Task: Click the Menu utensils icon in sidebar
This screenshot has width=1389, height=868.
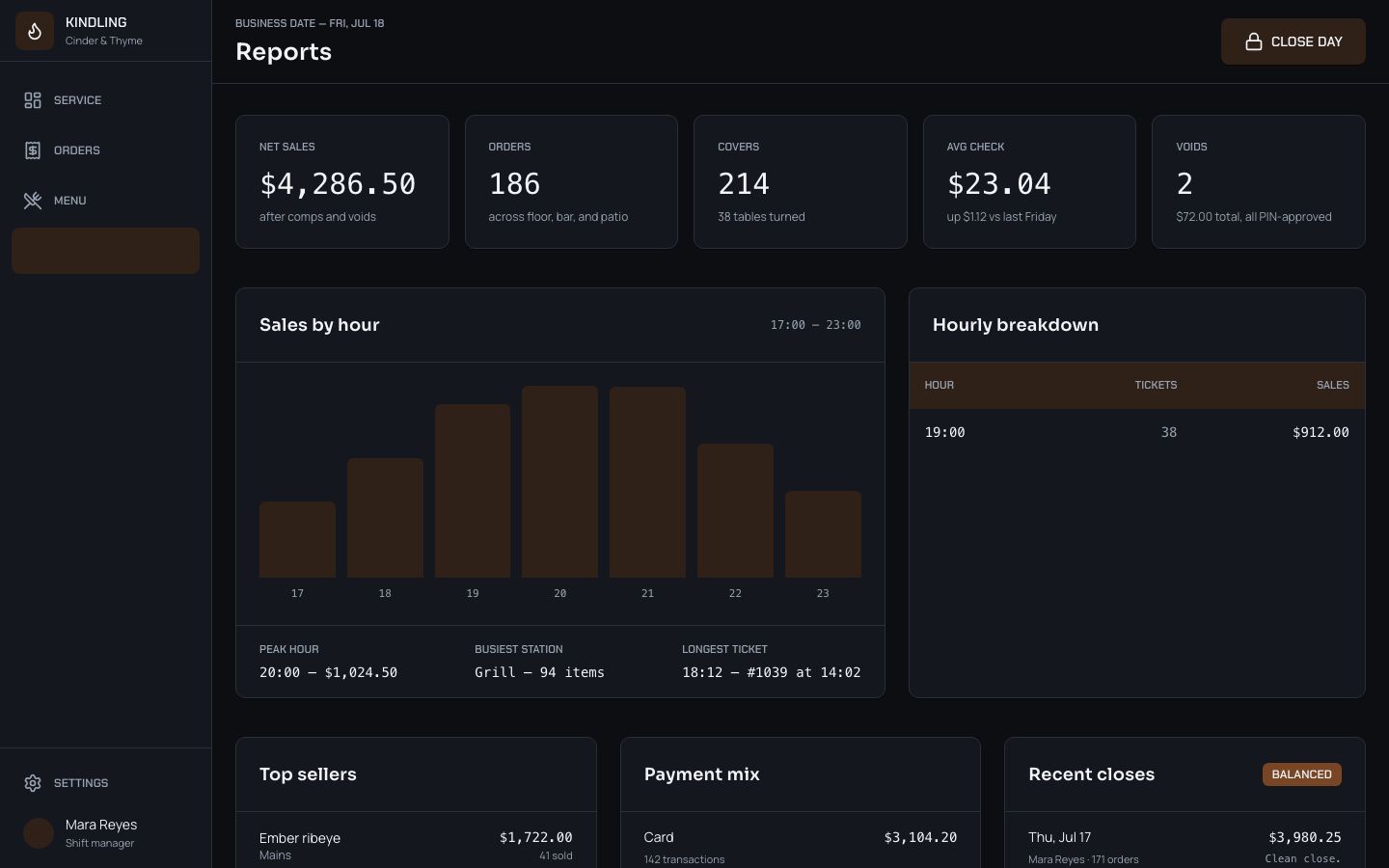Action: 33,201
